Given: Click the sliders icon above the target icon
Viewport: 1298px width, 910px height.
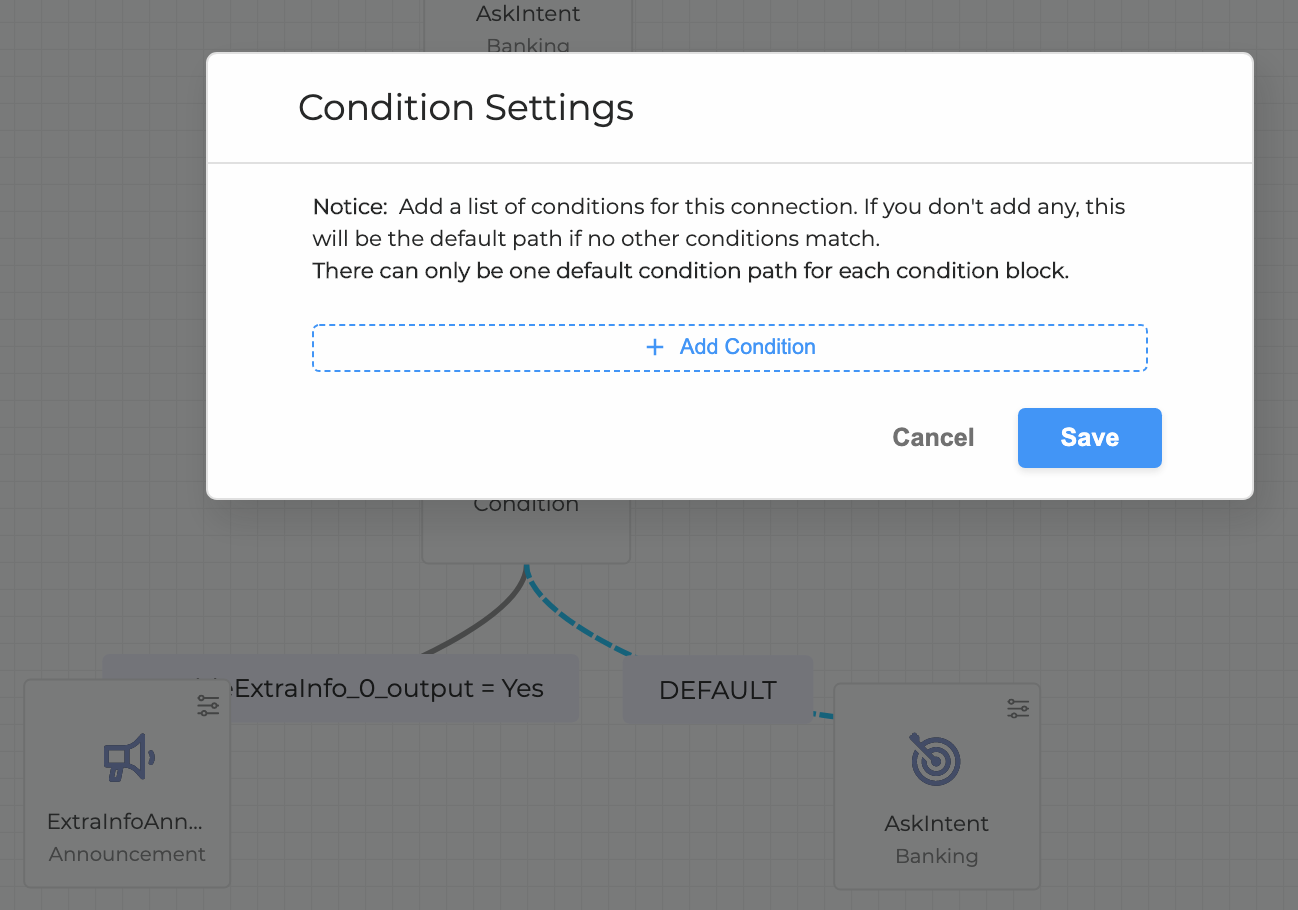Looking at the screenshot, I should 1018,707.
